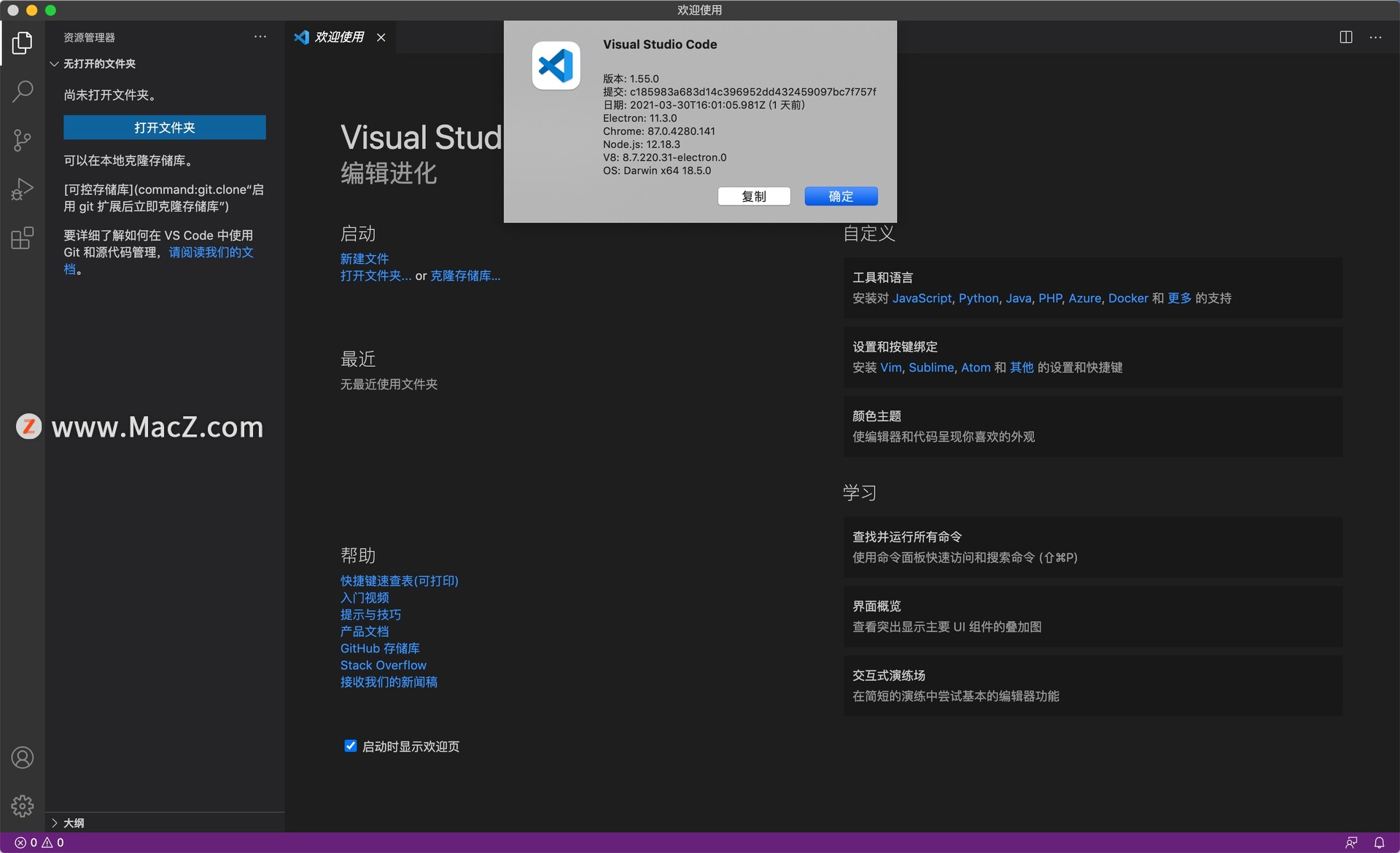
Task: Click the notifications bell in status bar
Action: 1379,842
